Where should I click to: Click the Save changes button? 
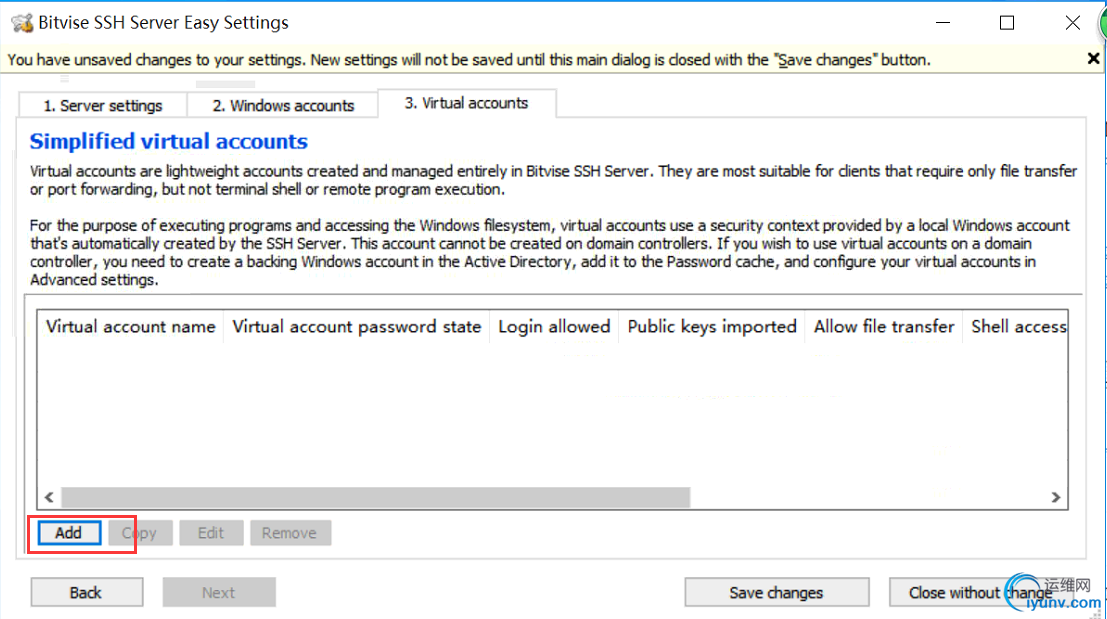[776, 592]
